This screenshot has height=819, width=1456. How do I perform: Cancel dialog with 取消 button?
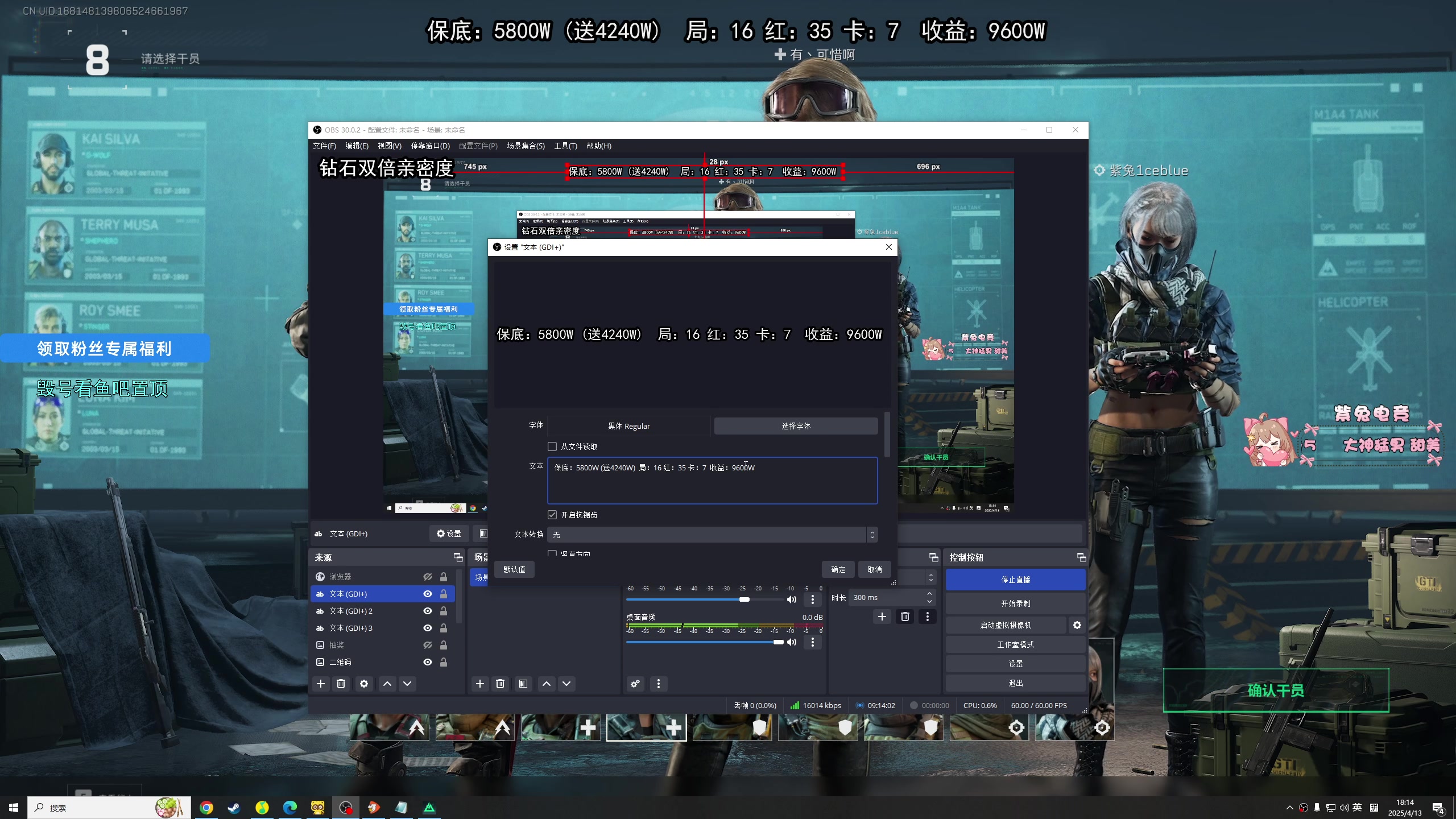[x=875, y=569]
